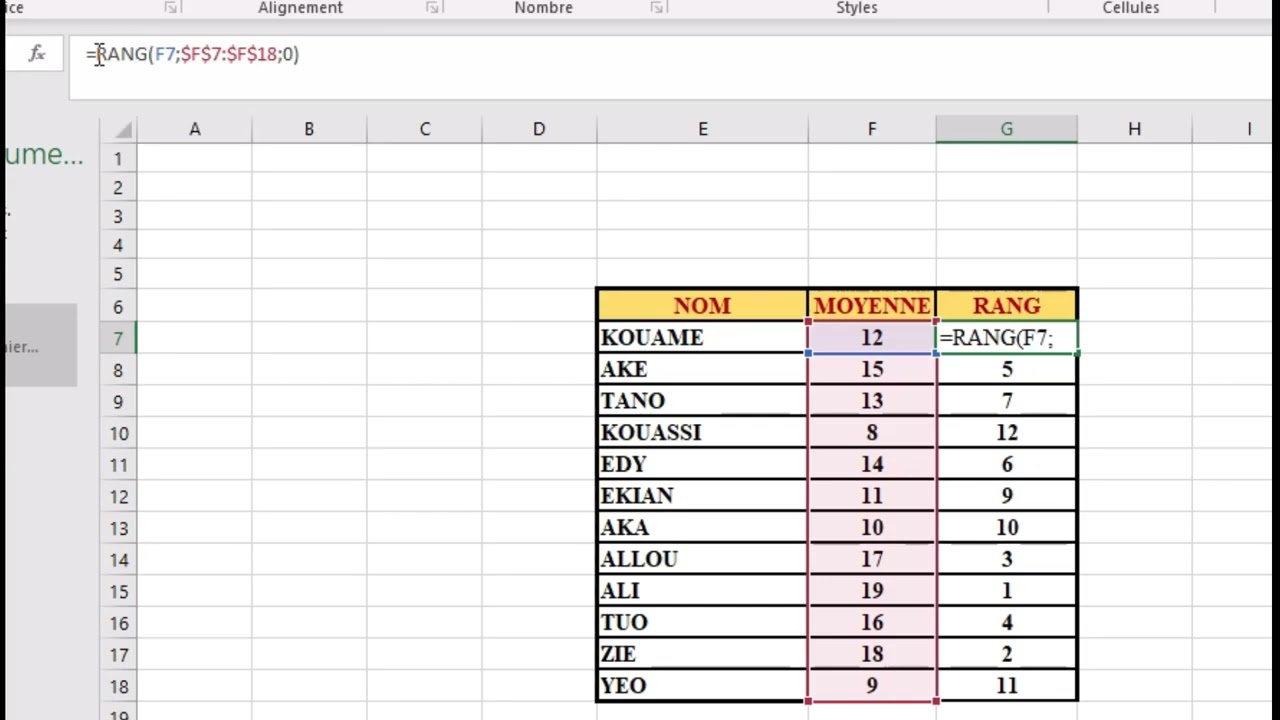Select the TANO name cell
The height and width of the screenshot is (720, 1280).
[702, 401]
